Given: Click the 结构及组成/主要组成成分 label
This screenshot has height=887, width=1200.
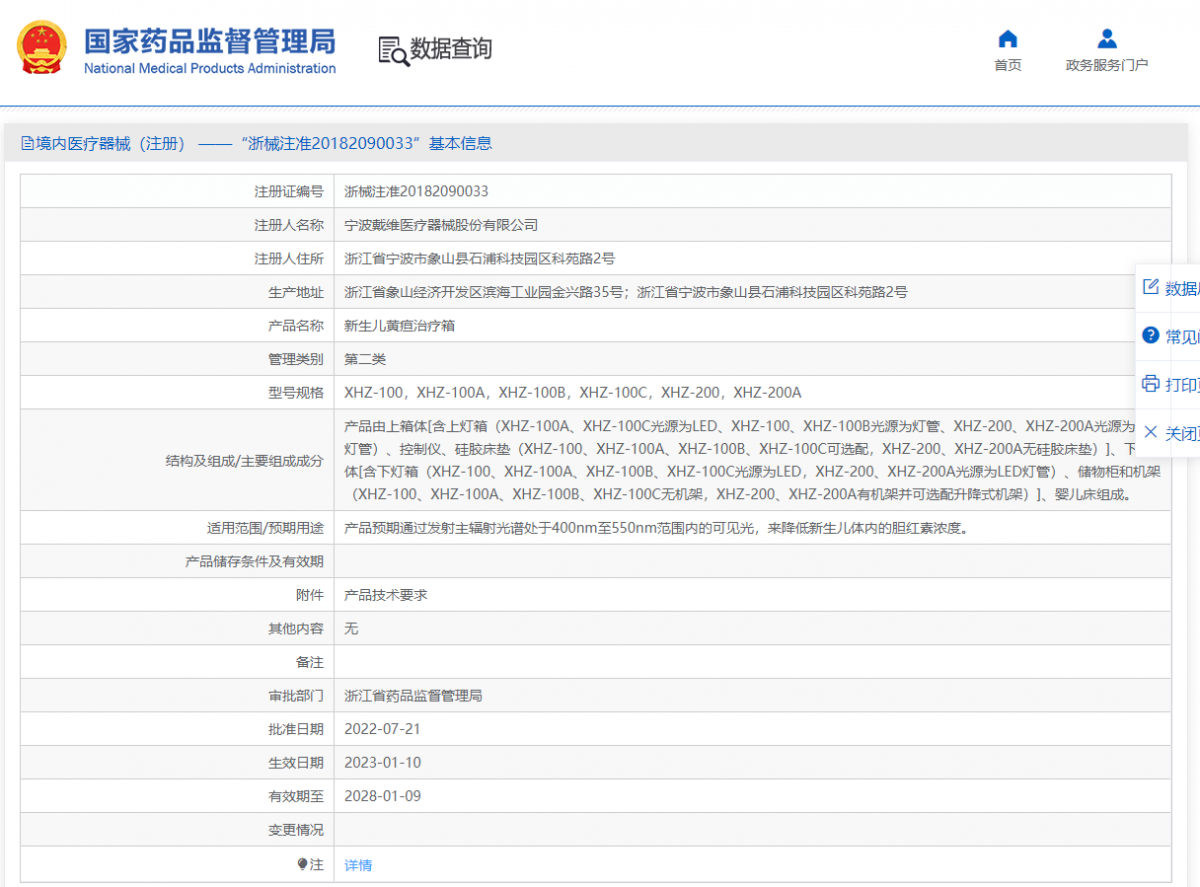Looking at the screenshot, I should pyautogui.click(x=245, y=460).
